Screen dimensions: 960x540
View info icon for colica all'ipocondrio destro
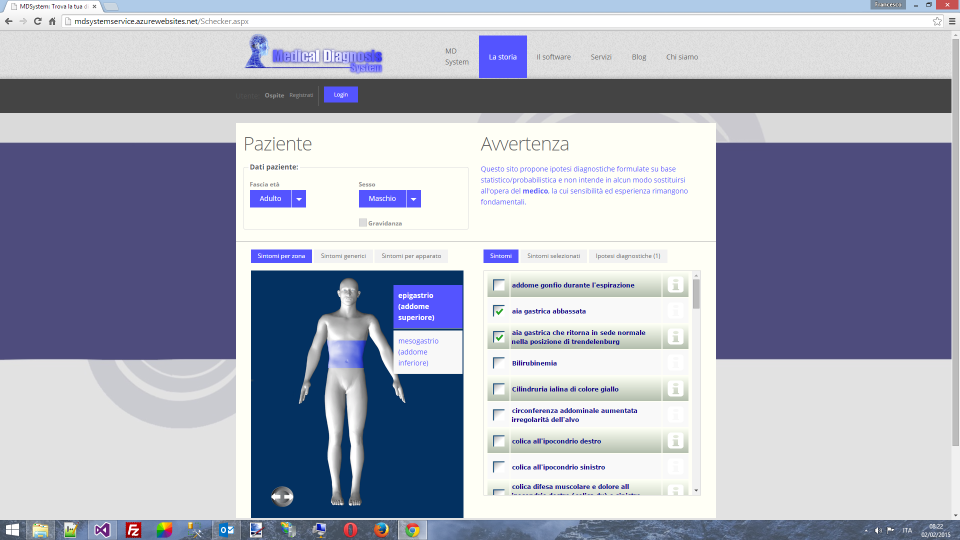675,441
